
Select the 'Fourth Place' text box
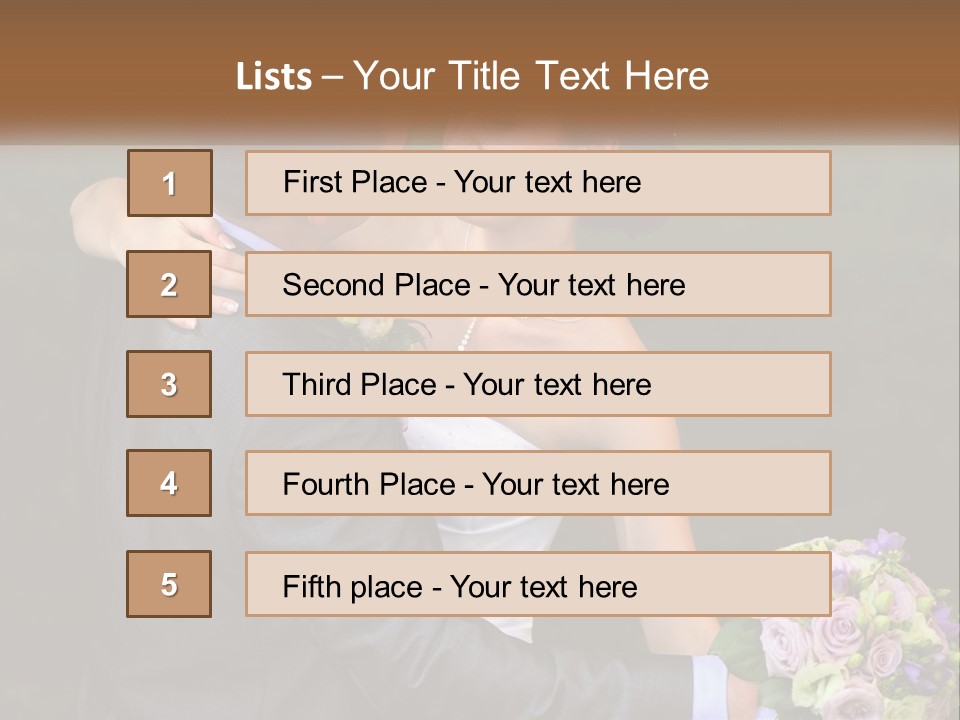pos(538,484)
